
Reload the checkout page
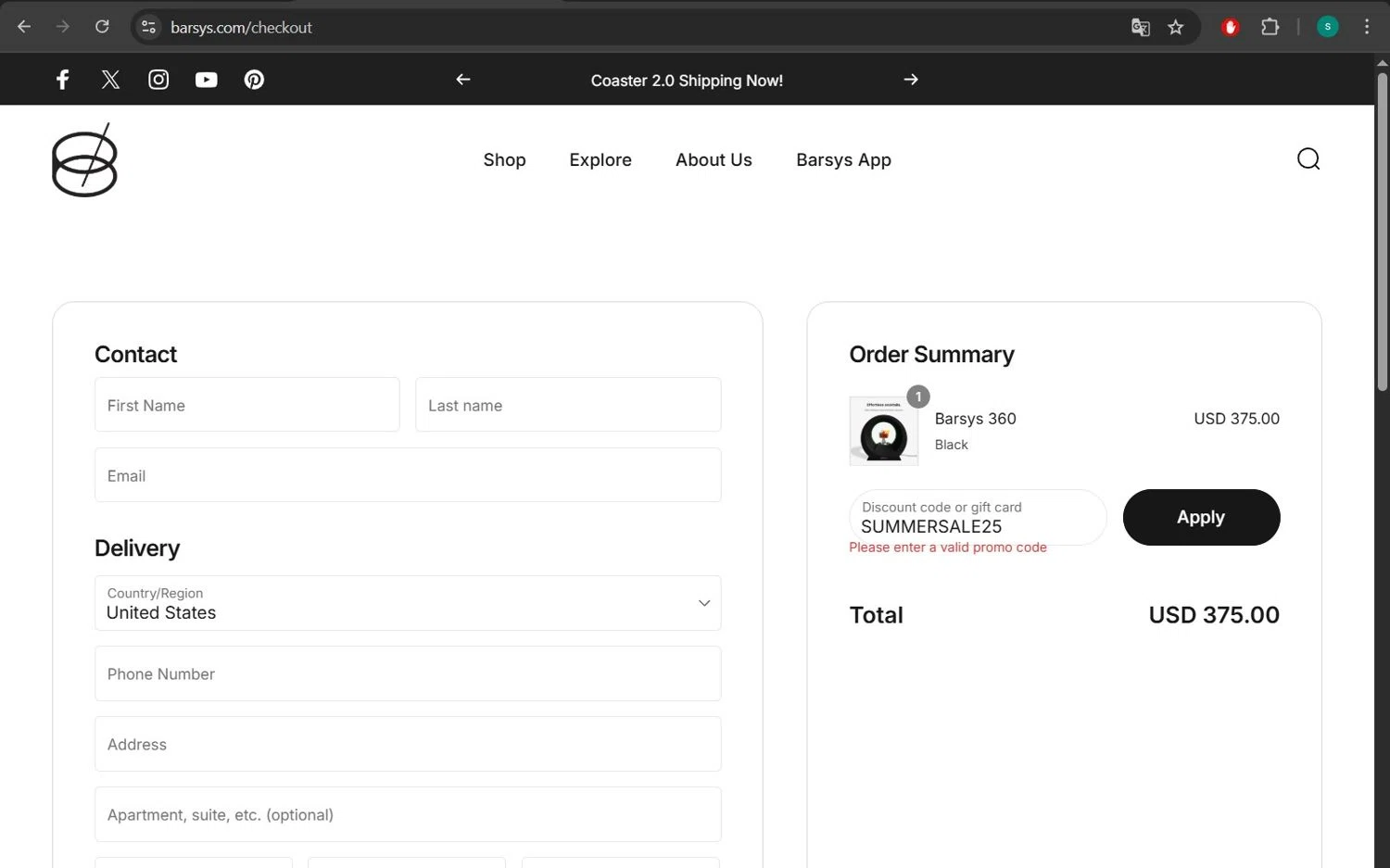point(102,27)
